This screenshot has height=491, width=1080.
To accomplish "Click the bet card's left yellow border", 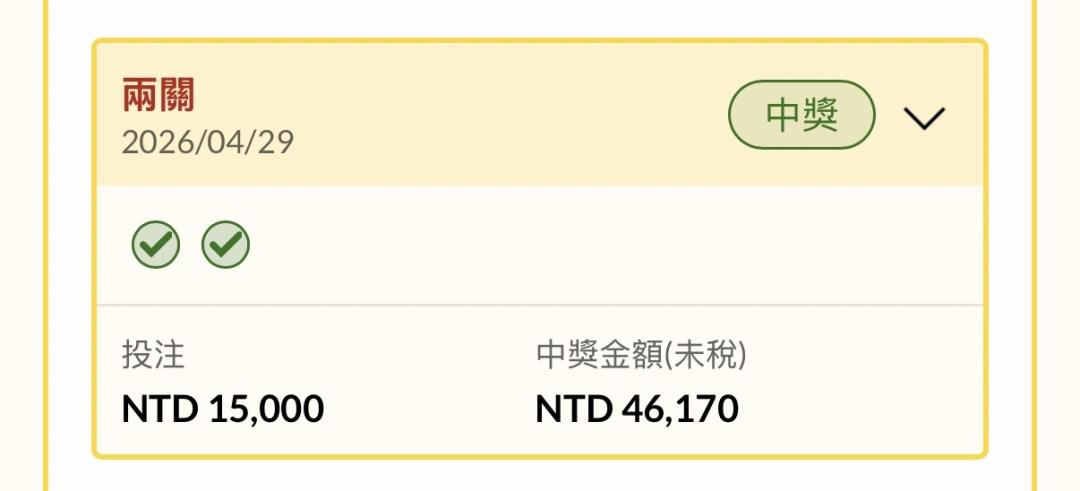I will 95,250.
